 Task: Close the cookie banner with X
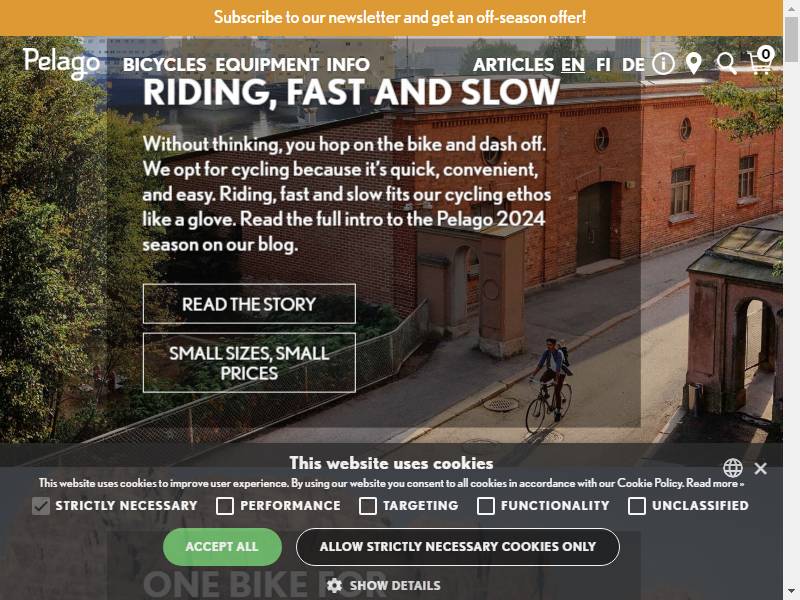[760, 468]
